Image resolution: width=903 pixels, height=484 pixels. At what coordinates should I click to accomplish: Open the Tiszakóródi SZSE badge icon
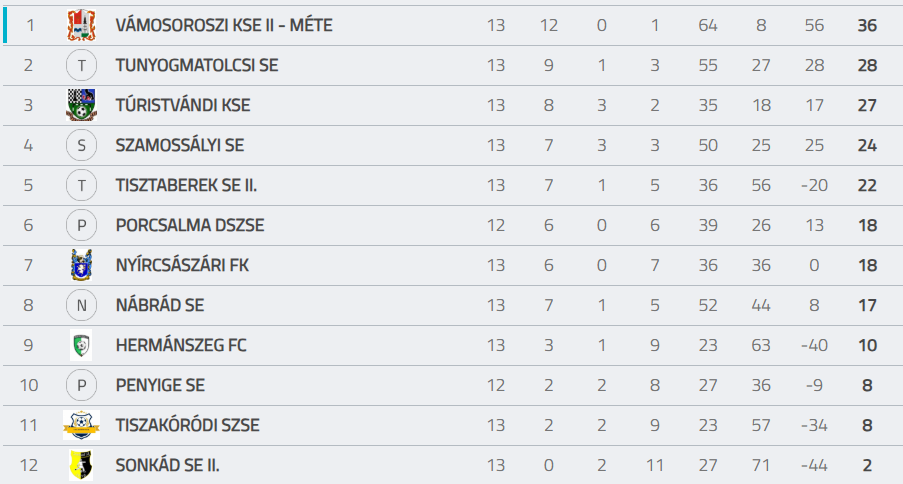pyautogui.click(x=81, y=425)
